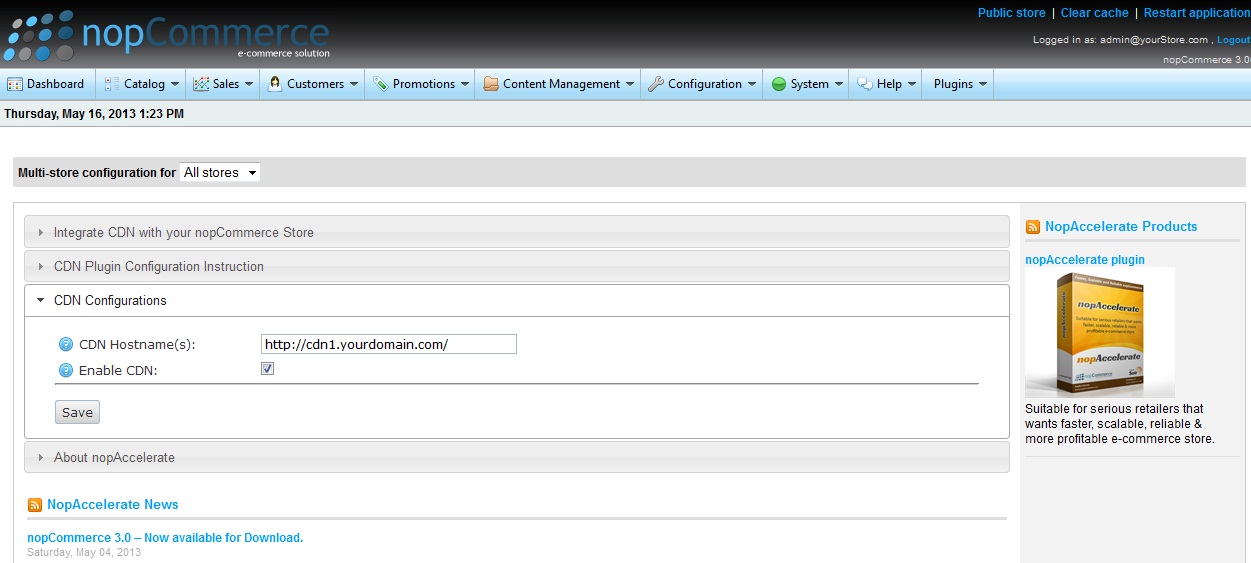Click the Content Management folder icon
The width and height of the screenshot is (1251, 563).
click(491, 84)
